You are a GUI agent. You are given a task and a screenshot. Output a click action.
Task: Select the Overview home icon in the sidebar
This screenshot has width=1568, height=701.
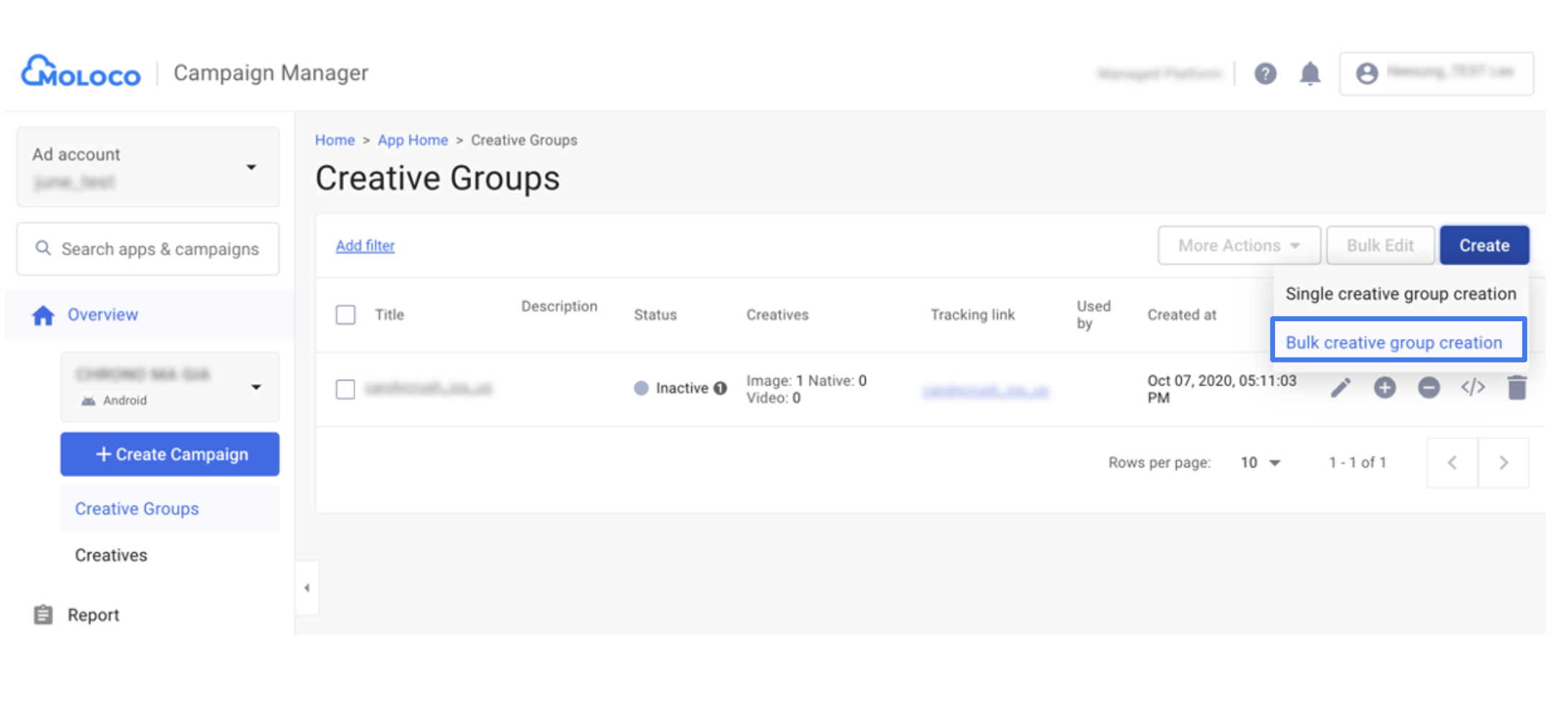43,314
